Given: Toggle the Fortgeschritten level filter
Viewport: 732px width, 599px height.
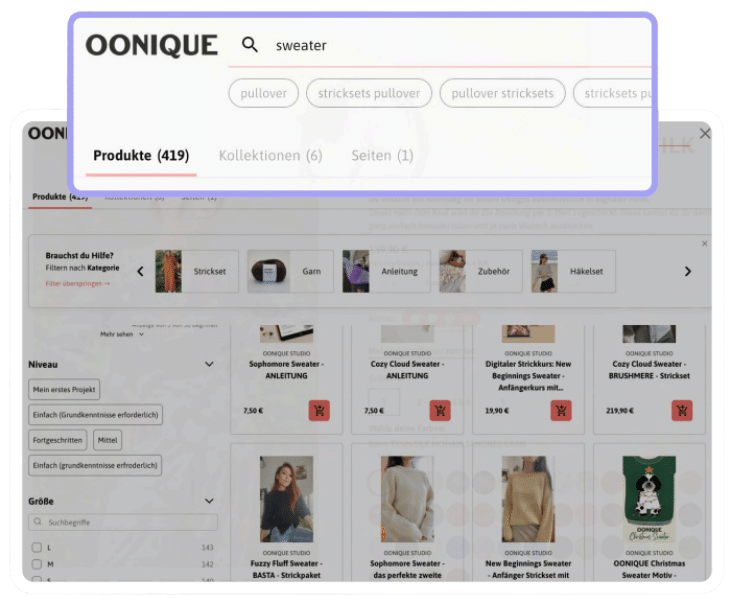Looking at the screenshot, I should [x=57, y=440].
